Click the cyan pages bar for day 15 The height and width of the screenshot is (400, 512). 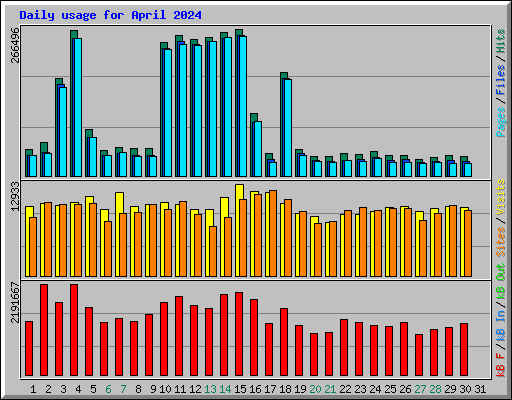tap(243, 106)
